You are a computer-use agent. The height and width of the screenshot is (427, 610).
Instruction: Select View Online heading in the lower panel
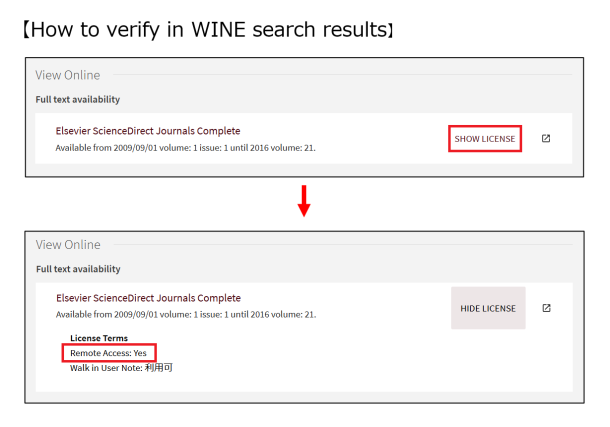pos(68,245)
